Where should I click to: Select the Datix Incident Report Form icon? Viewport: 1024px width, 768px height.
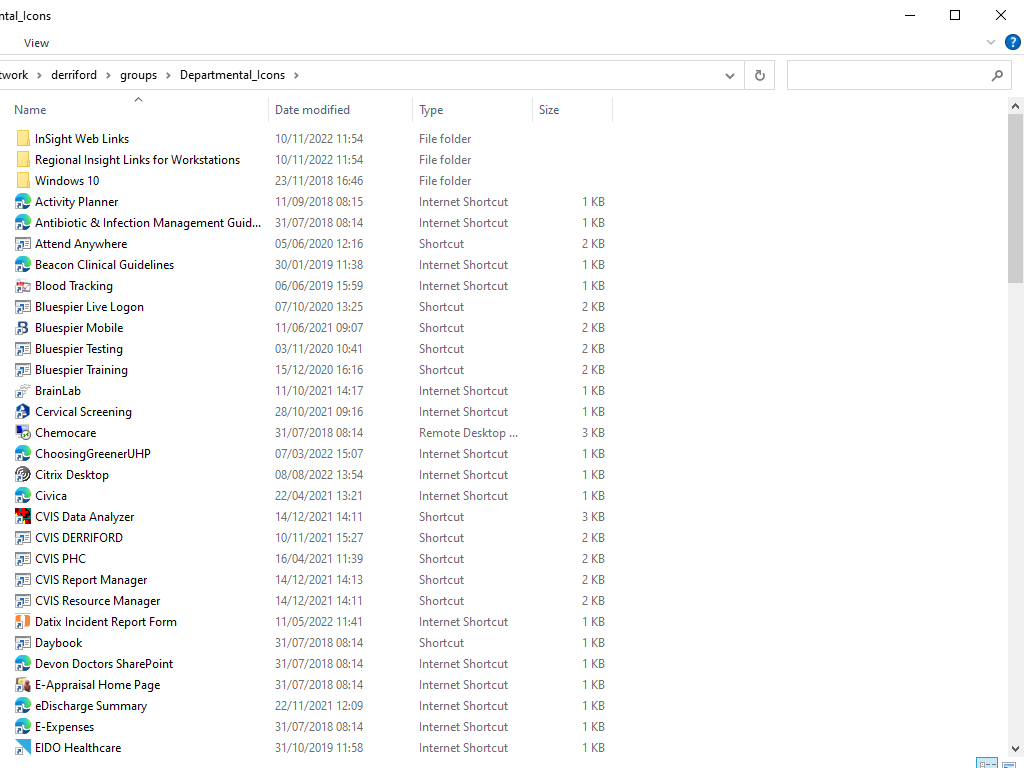coord(23,622)
